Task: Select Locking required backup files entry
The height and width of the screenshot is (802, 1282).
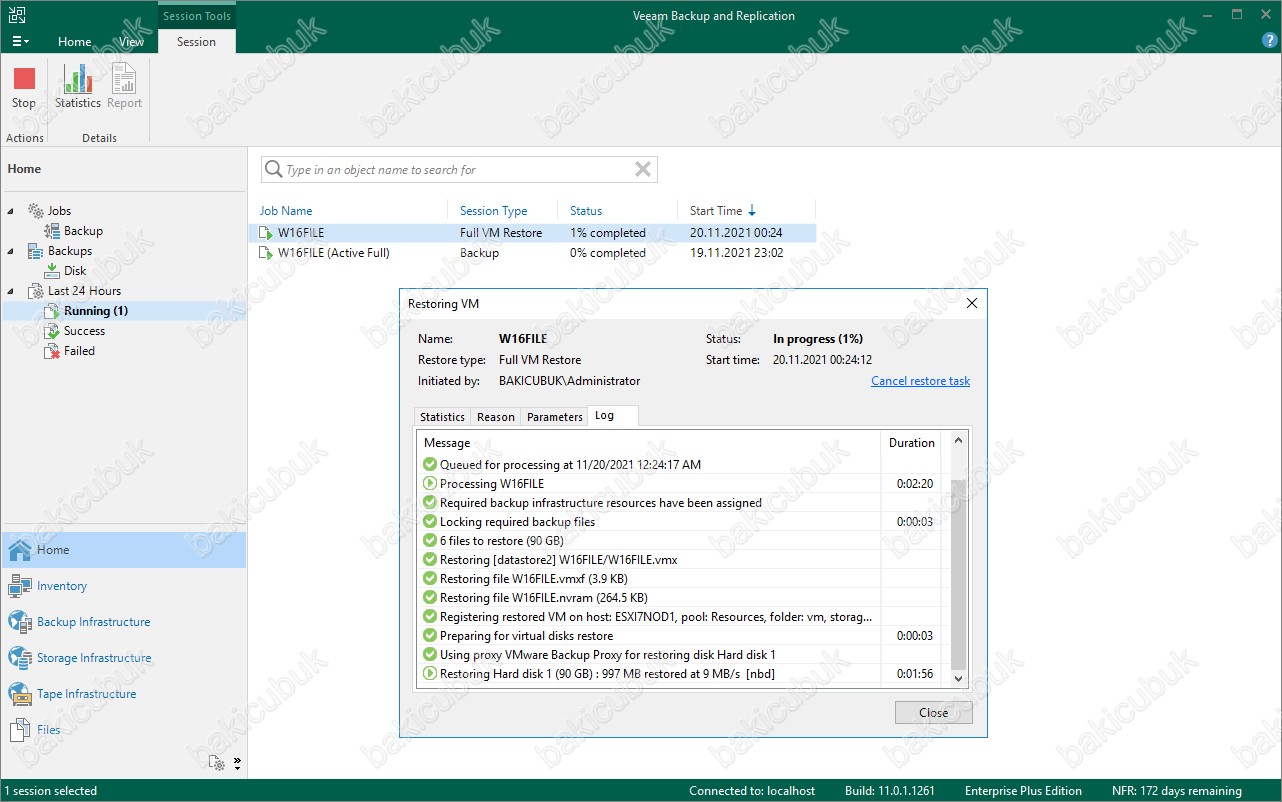Action: tap(680, 522)
